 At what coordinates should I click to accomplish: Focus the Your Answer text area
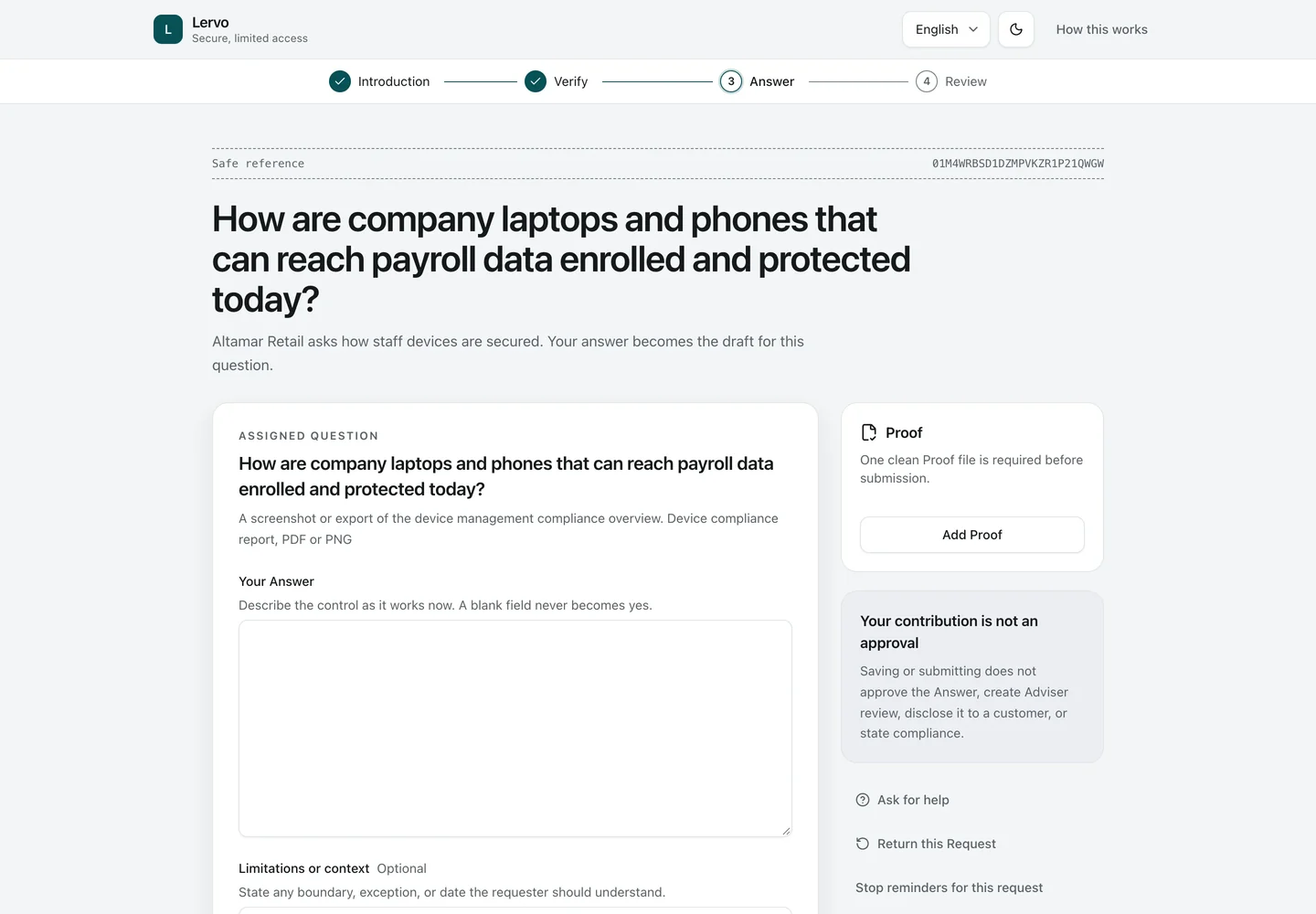tap(515, 728)
